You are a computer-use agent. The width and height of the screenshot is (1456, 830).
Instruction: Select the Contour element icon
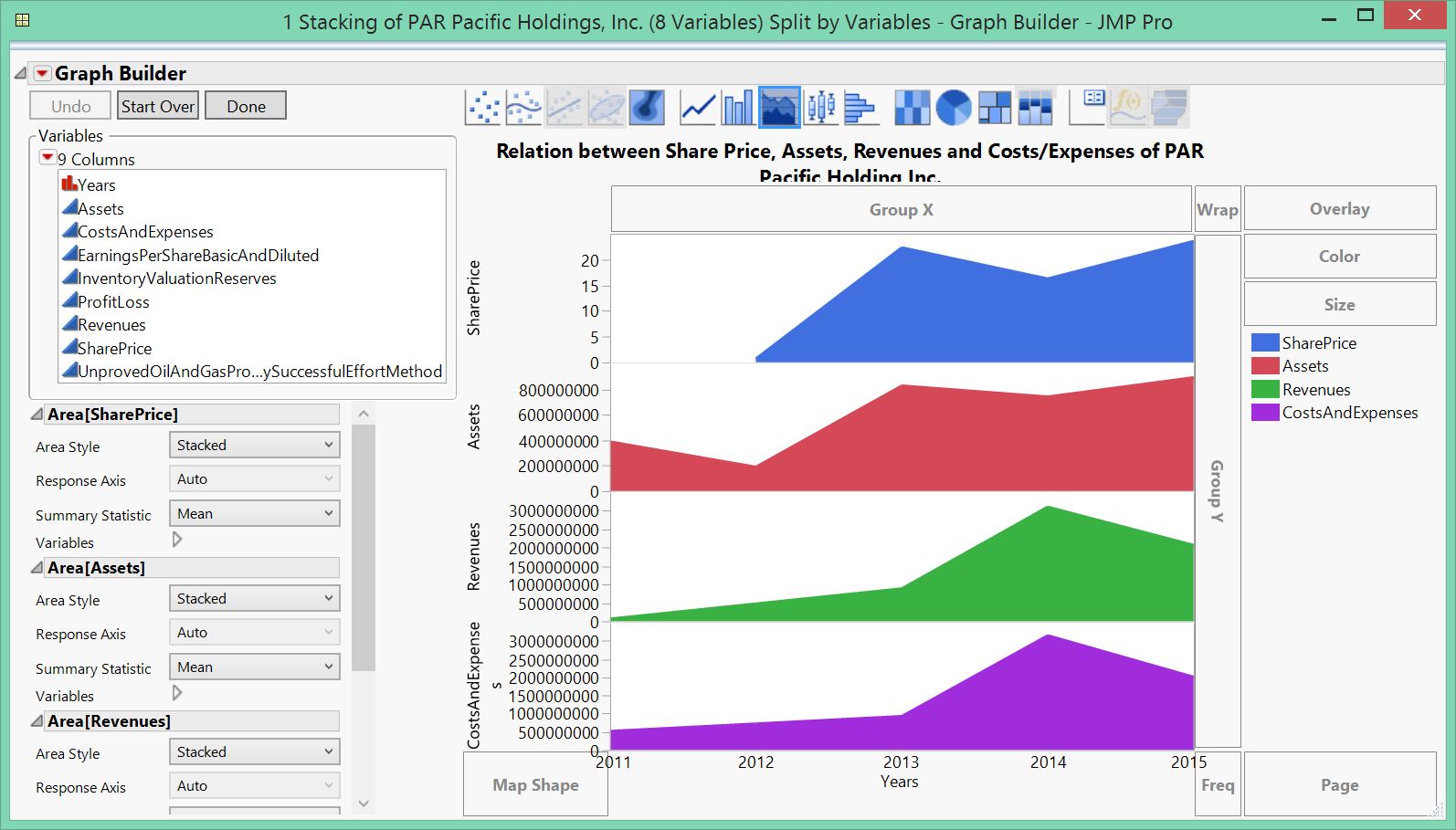coord(647,107)
